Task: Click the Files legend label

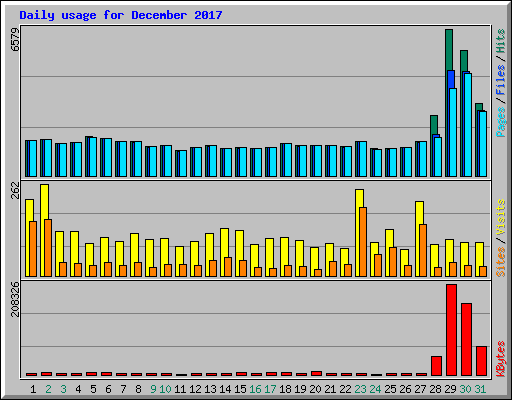Action: coord(501,79)
